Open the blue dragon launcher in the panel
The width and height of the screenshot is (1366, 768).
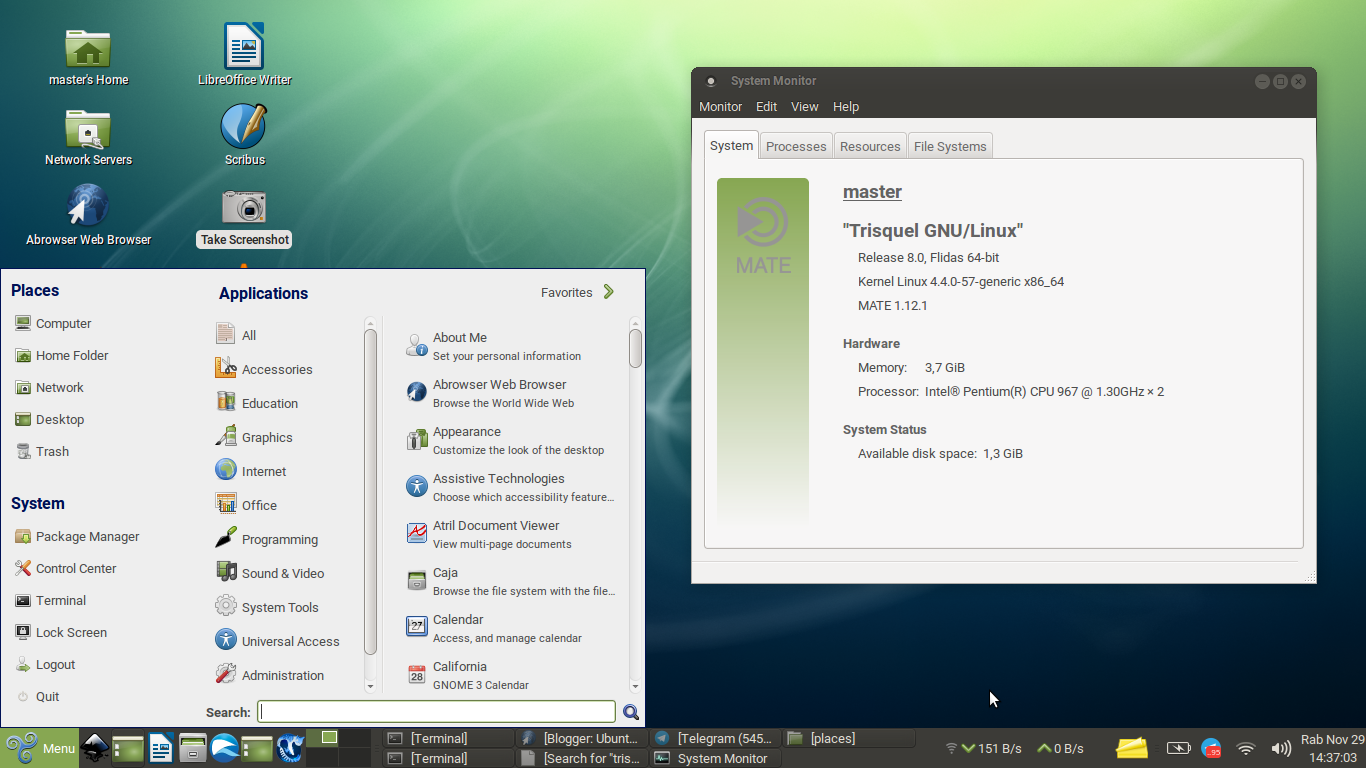[x=289, y=747]
